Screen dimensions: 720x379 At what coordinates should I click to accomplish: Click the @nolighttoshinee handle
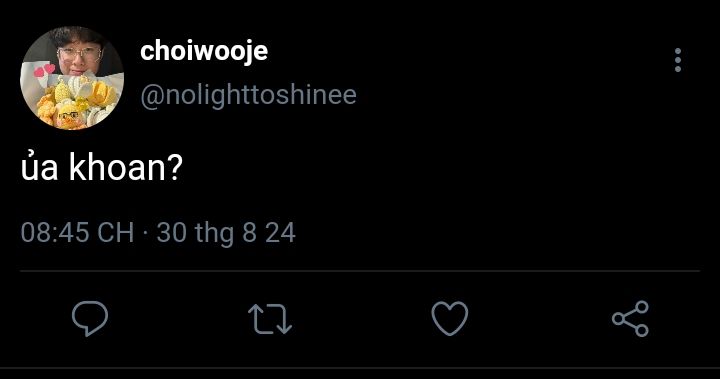coord(248,96)
